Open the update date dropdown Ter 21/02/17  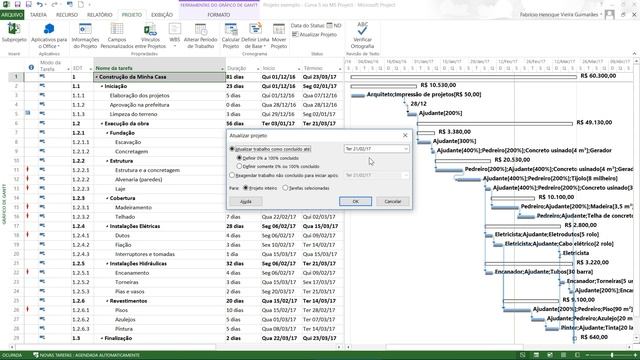click(x=406, y=149)
